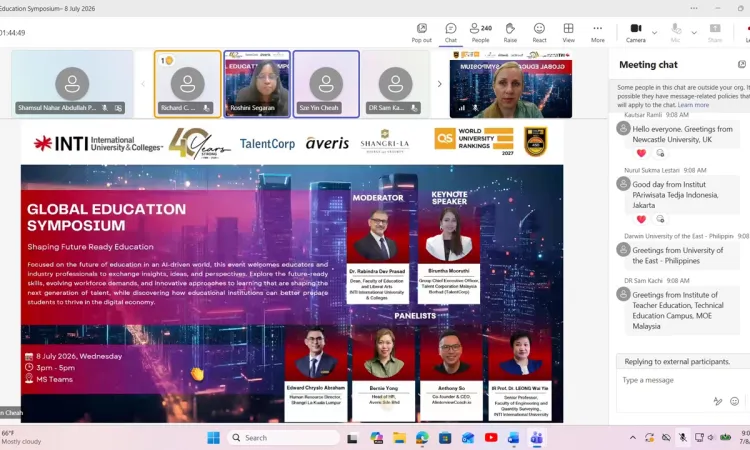Screen dimensions: 750x450
Task: Open the More actions menu
Action: (x=597, y=33)
